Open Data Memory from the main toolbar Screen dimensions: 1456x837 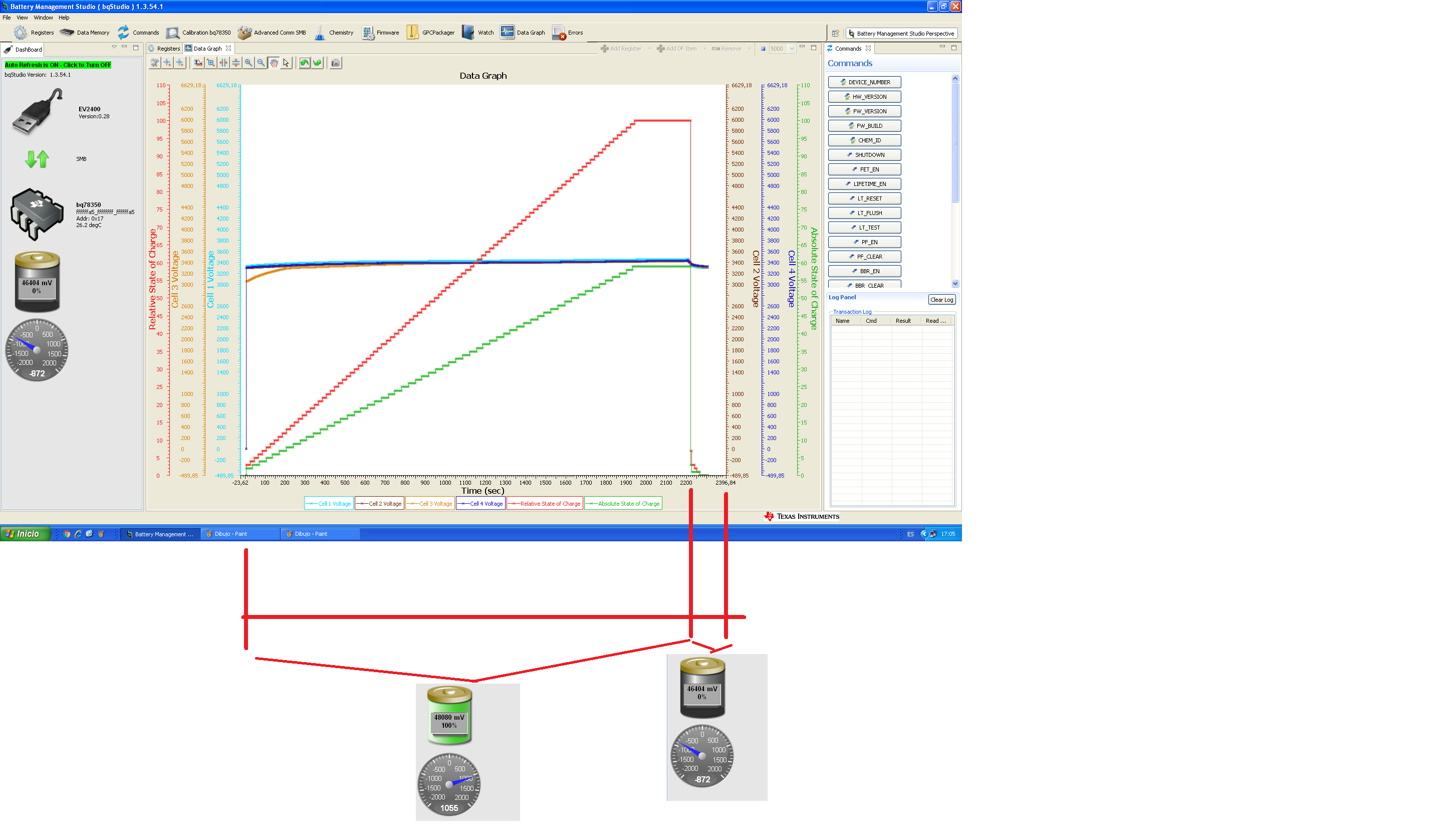click(x=85, y=33)
